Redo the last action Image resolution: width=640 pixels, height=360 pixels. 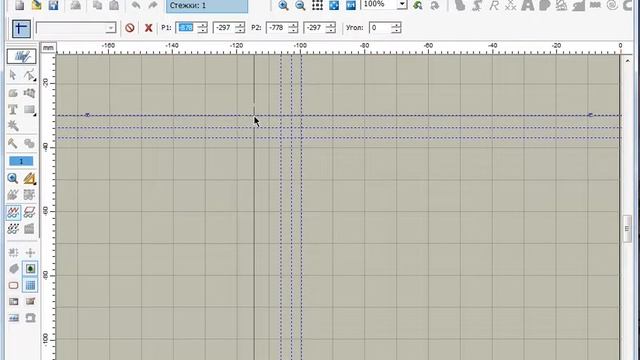click(153, 5)
